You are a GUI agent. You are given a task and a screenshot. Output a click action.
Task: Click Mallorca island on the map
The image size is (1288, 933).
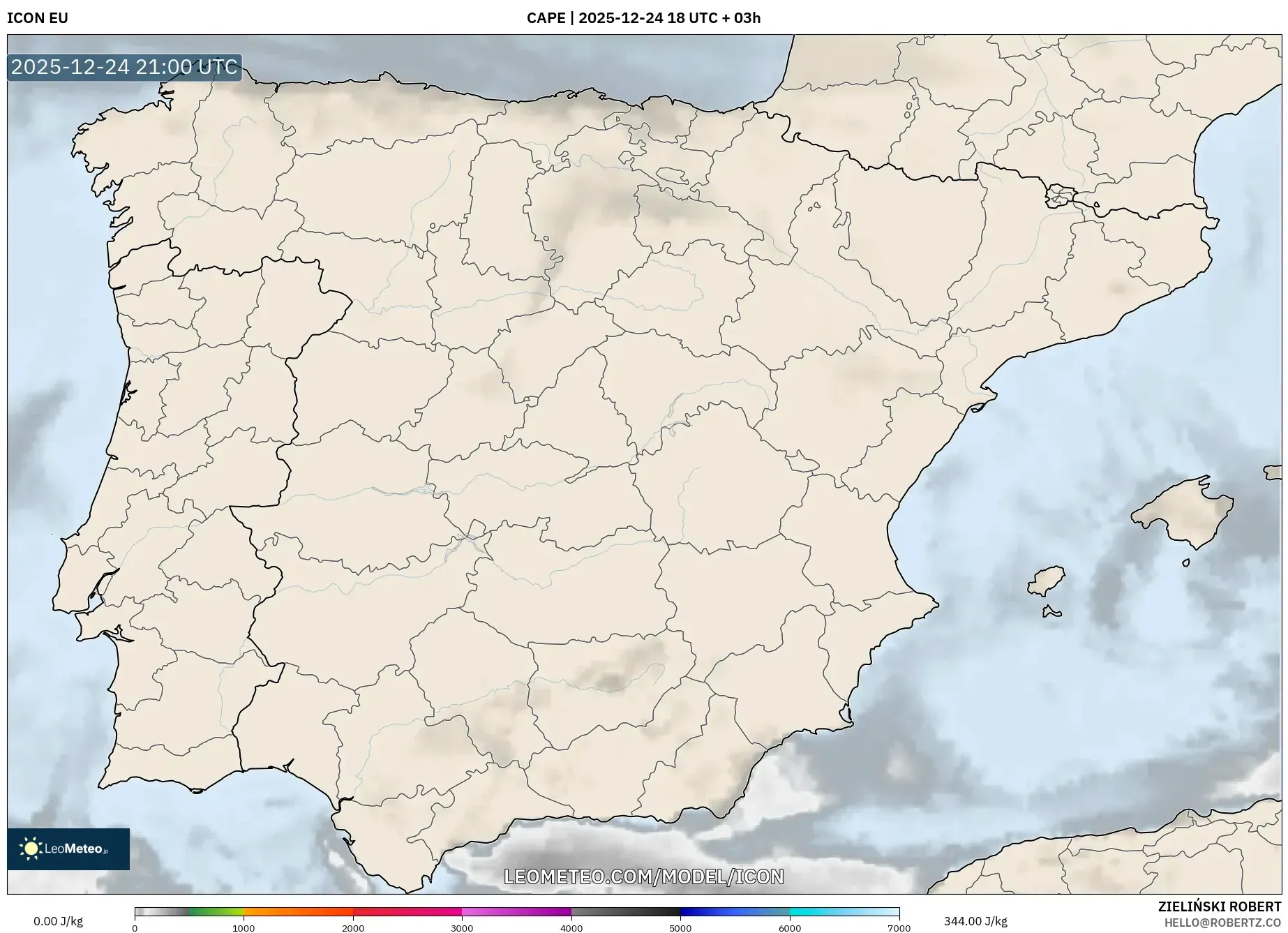pos(1183,513)
